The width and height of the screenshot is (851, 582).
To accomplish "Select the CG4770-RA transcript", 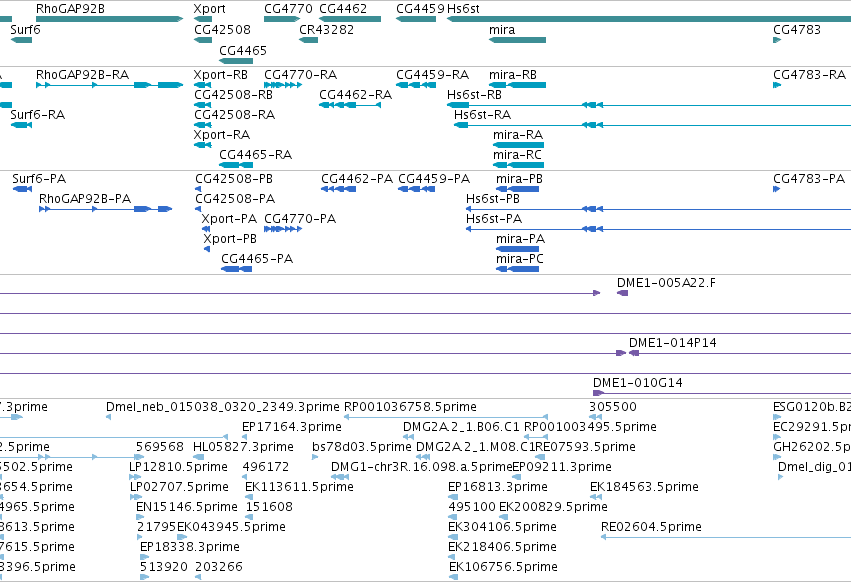I will [x=283, y=85].
